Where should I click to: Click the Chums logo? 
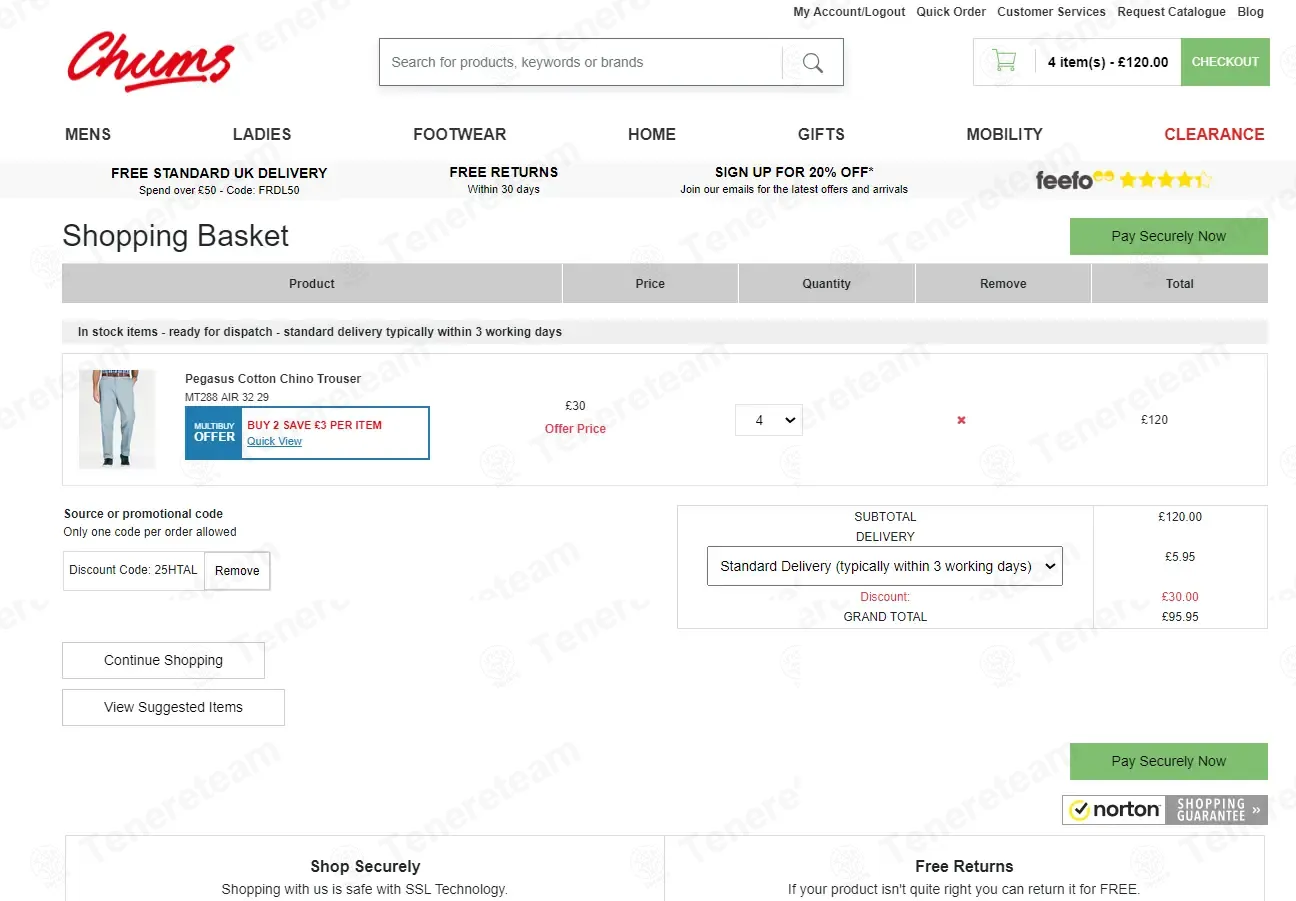tap(151, 61)
